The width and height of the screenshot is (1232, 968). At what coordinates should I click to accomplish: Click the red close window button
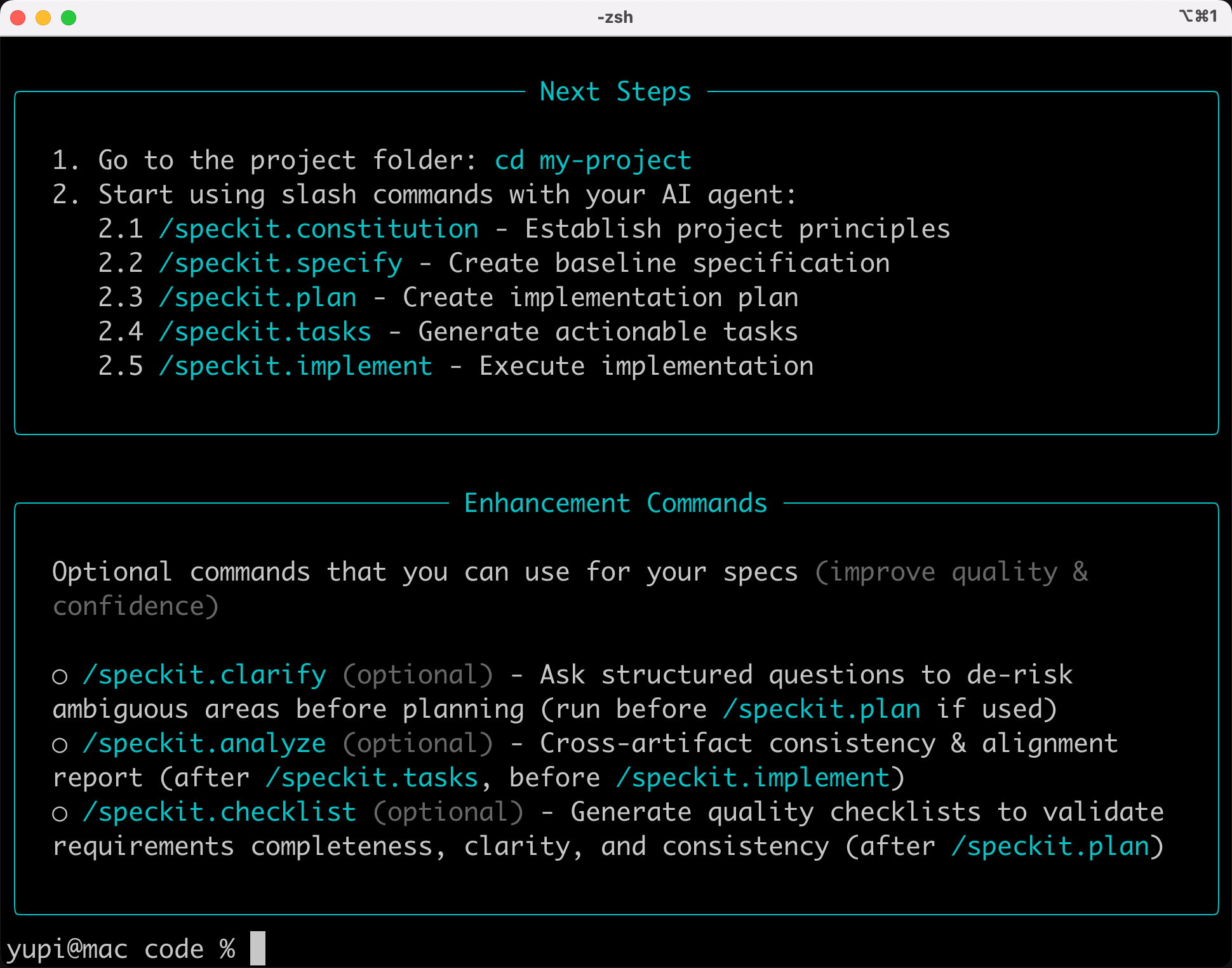click(18, 18)
